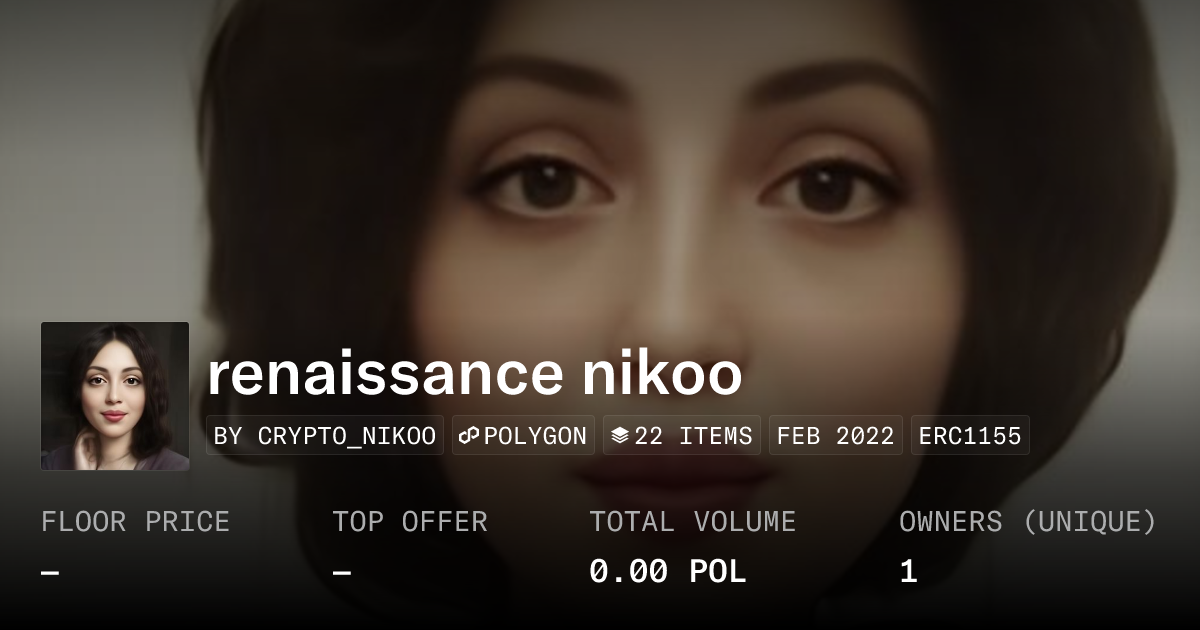
Task: Click the TOP OFFER label
Action: [410, 522]
